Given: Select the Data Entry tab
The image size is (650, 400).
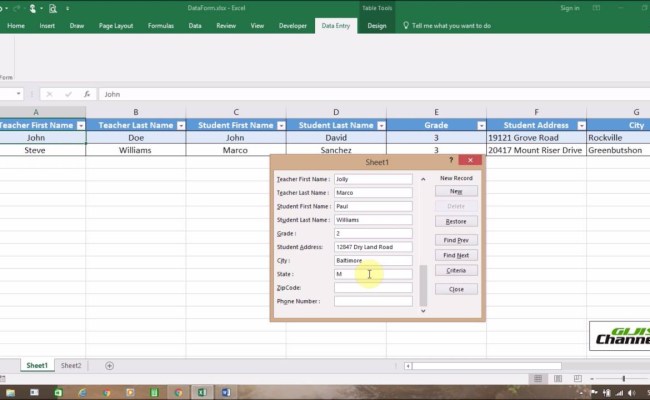Looking at the screenshot, I should [336, 26].
